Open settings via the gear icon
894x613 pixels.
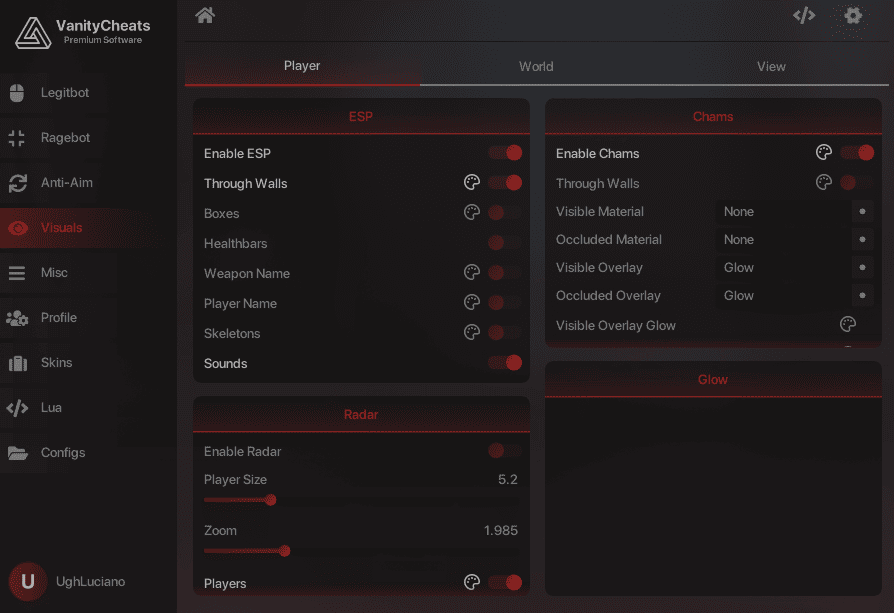(x=853, y=15)
